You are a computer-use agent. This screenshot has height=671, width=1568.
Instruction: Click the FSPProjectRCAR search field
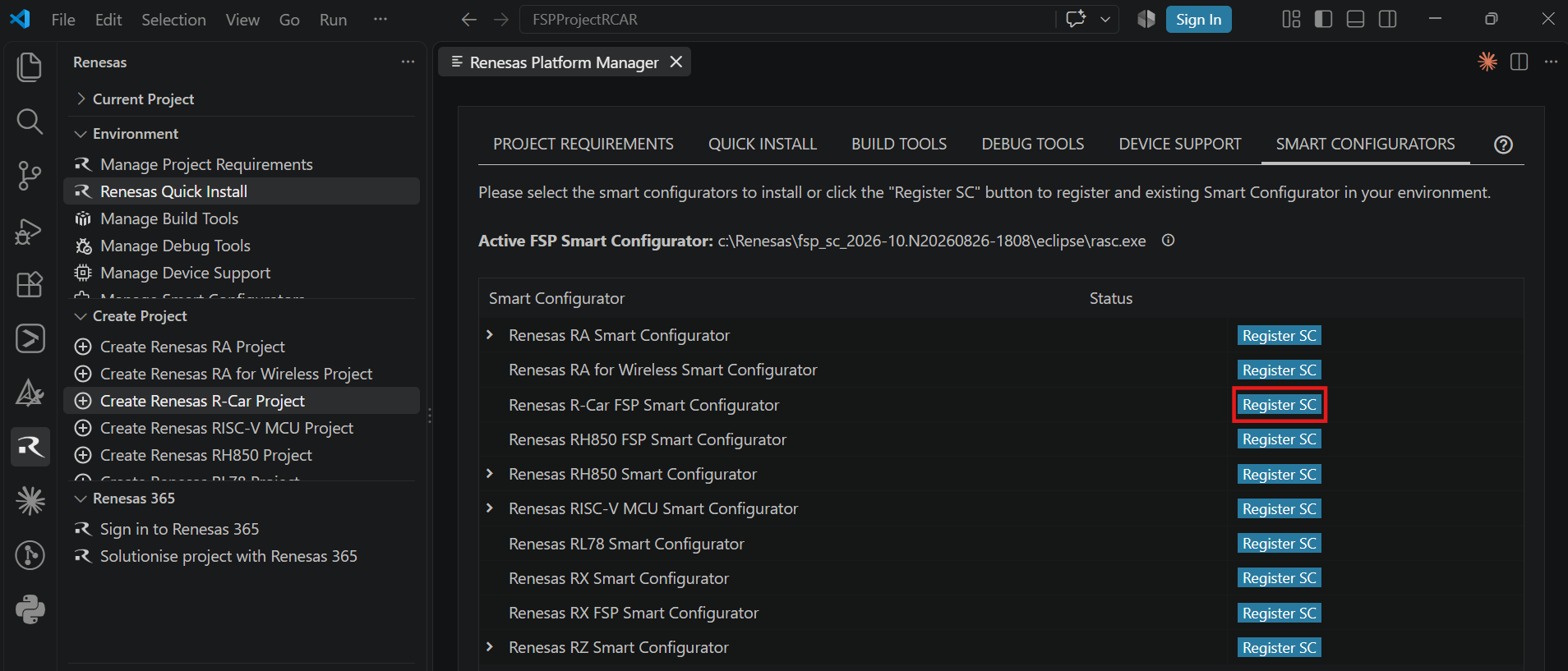pos(787,20)
